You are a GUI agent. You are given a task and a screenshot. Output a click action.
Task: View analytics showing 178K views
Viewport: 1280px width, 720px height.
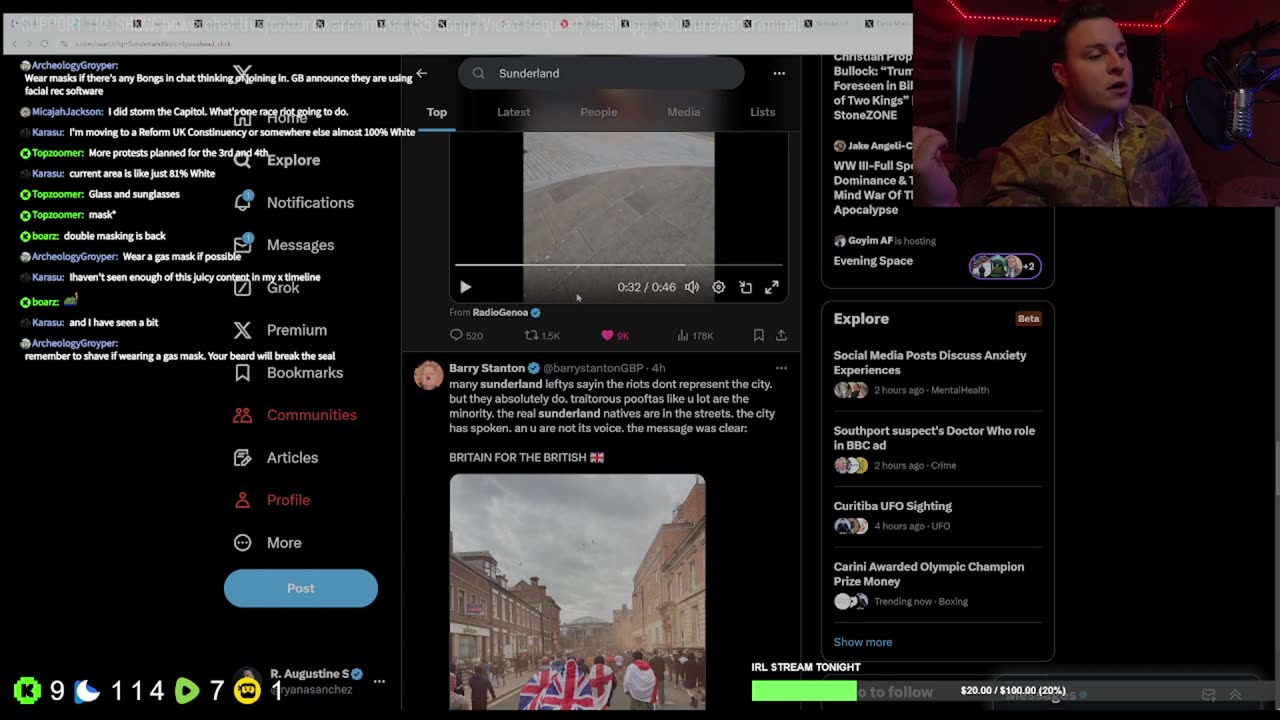695,336
